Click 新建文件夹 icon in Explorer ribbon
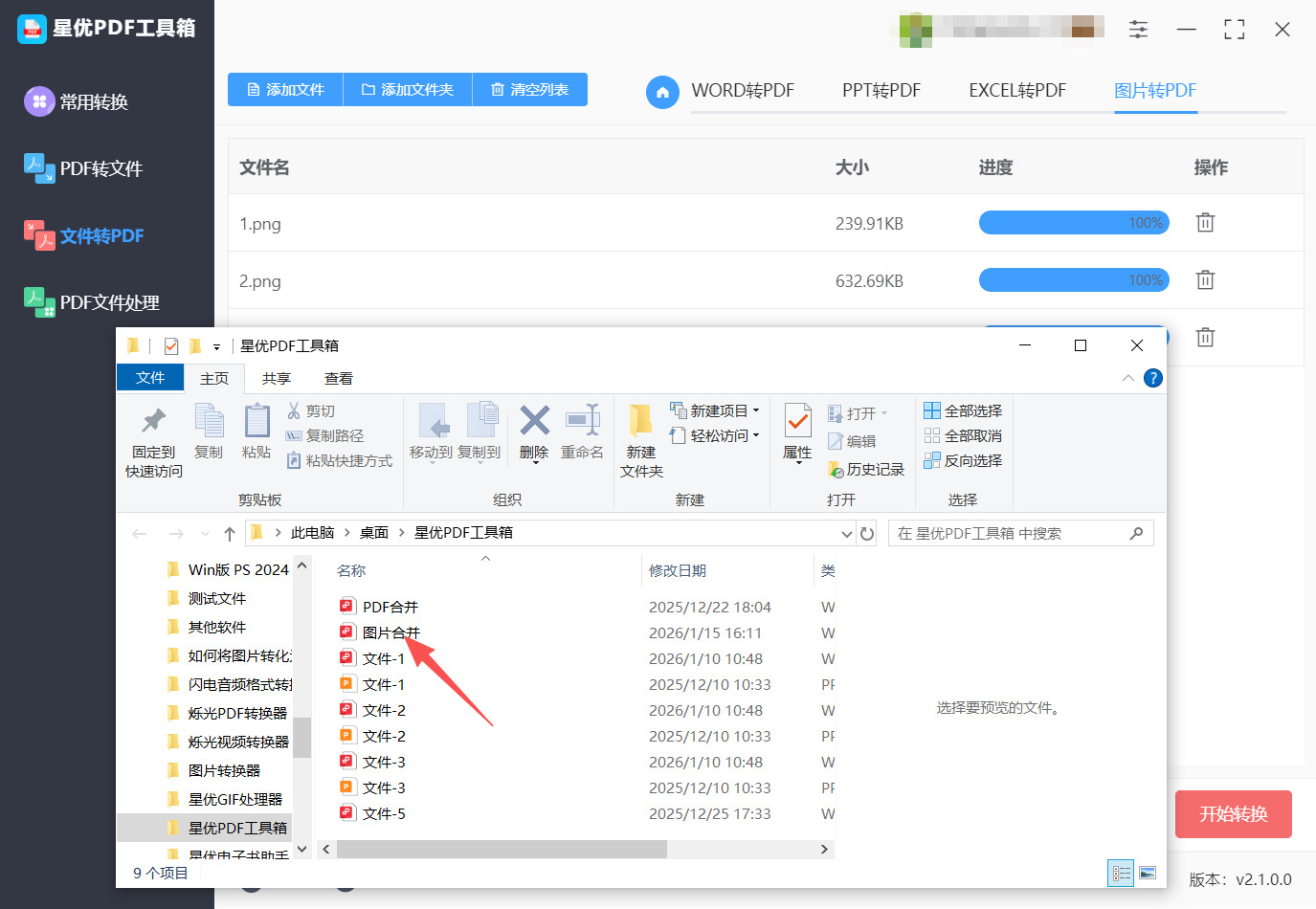This screenshot has width=1316, height=909. (x=641, y=420)
